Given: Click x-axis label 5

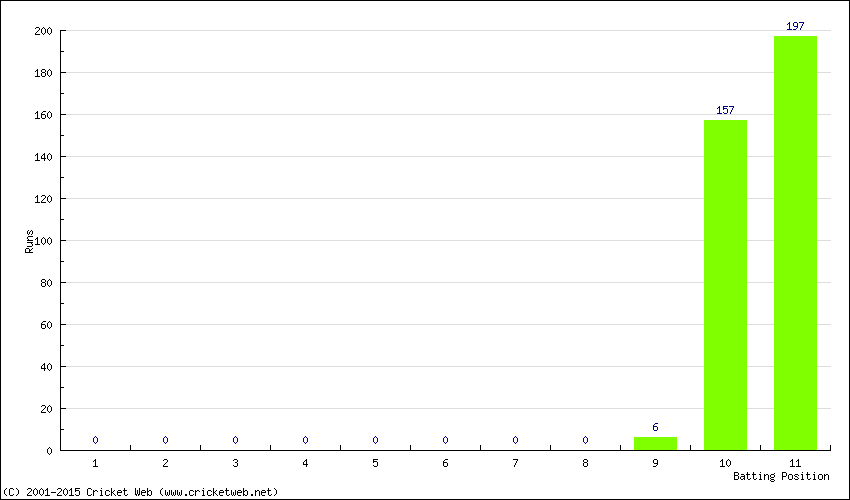Looking at the screenshot, I should tap(375, 463).
